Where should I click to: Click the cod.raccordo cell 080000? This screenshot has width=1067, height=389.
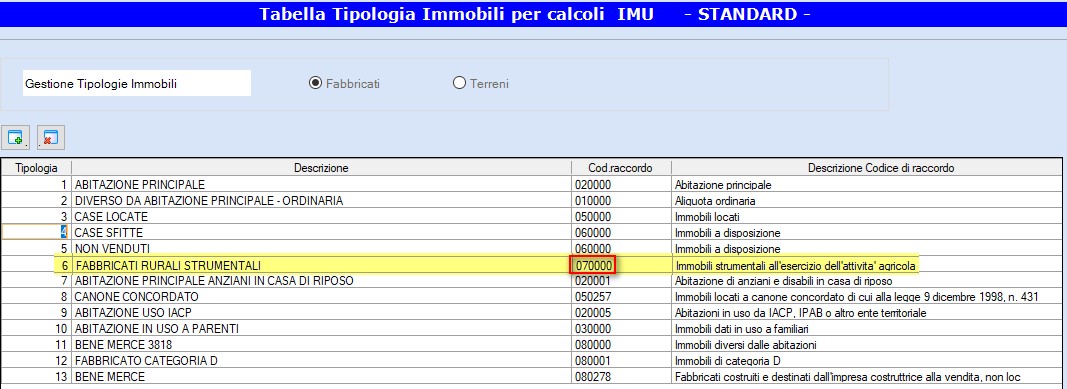point(621,345)
